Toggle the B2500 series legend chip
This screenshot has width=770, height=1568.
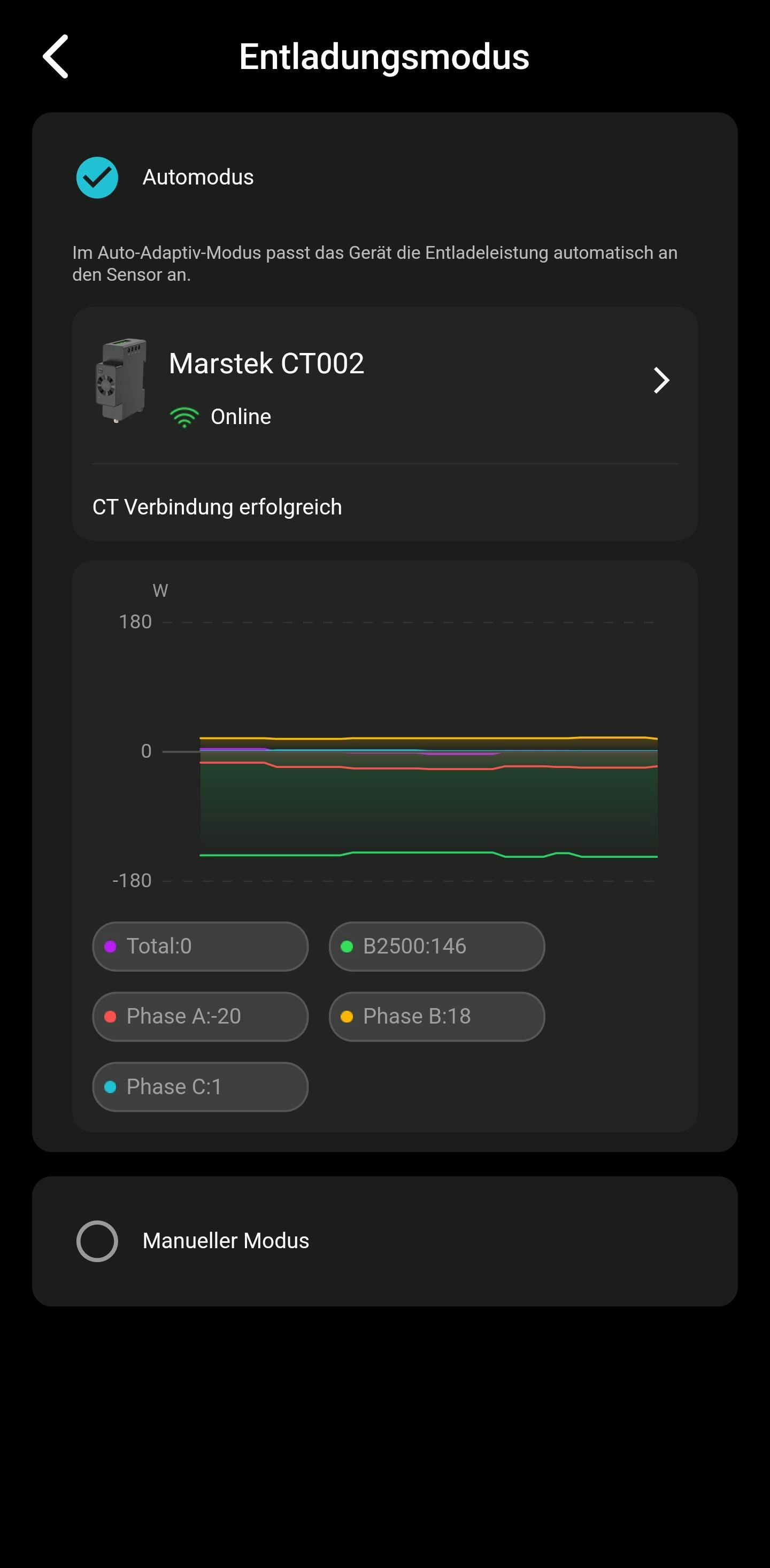pos(436,947)
